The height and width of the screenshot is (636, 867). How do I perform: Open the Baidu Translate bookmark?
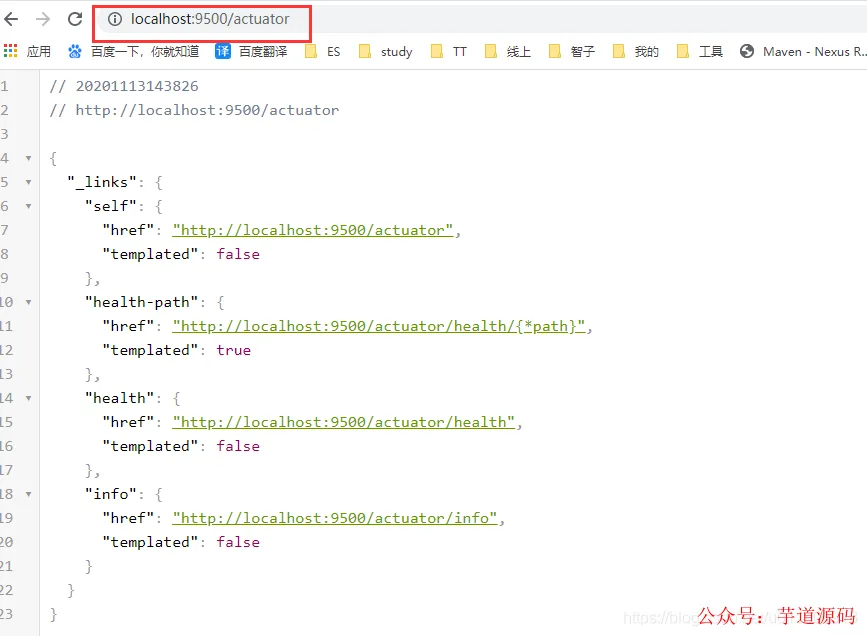click(x=252, y=51)
